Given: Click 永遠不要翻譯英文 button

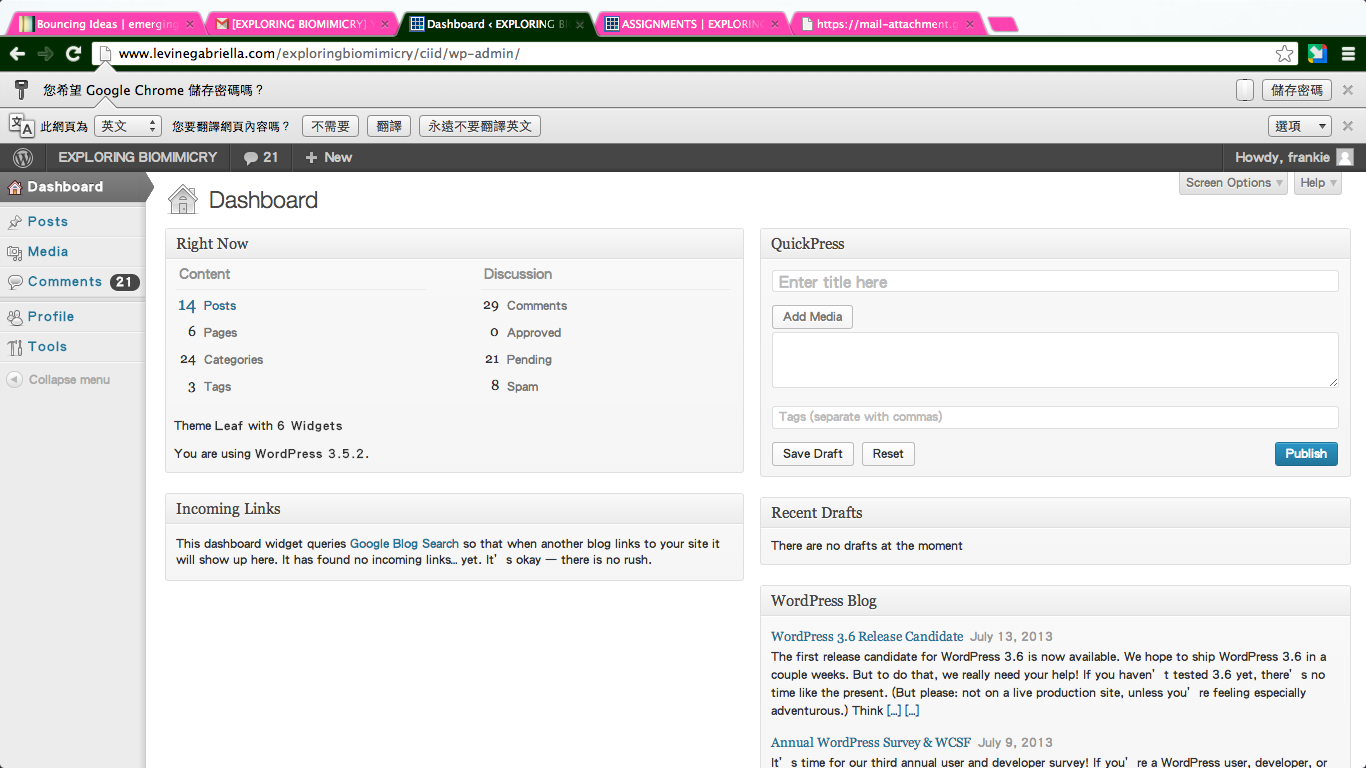Looking at the screenshot, I should coord(480,126).
